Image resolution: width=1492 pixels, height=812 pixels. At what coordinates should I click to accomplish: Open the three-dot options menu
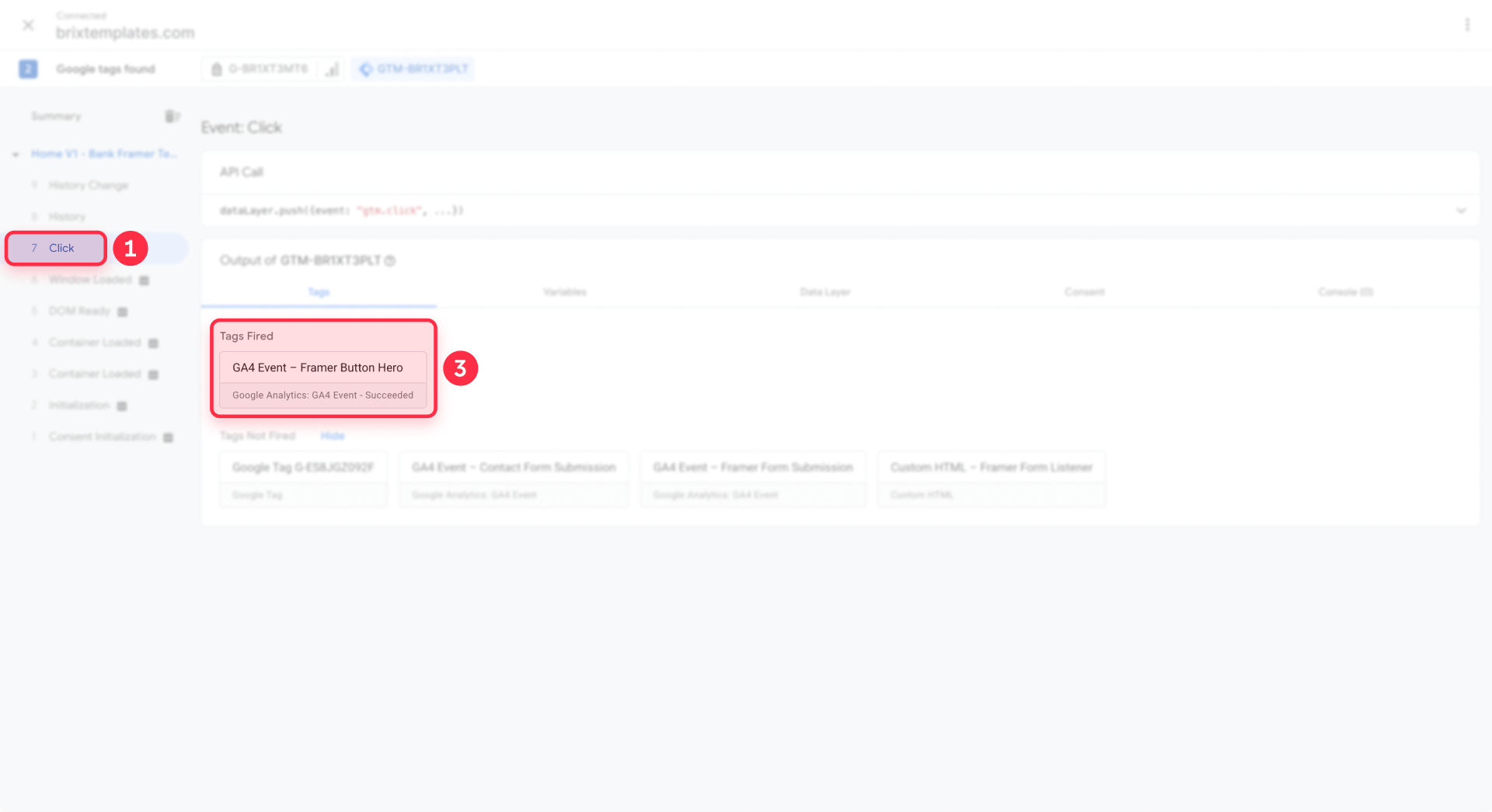[x=1467, y=25]
